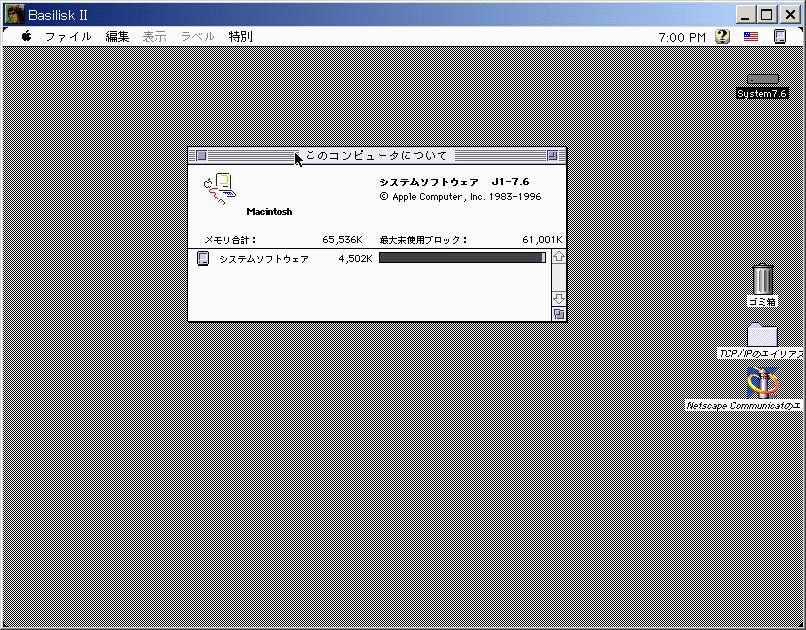The image size is (806, 630).
Task: Click the resize box of About window
Action: 559,314
